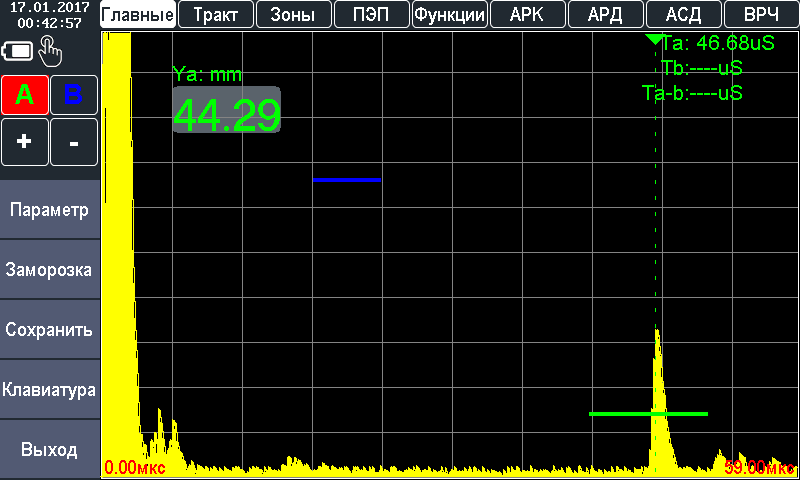
Task: Save the result with Сохранить
Action: (50, 330)
